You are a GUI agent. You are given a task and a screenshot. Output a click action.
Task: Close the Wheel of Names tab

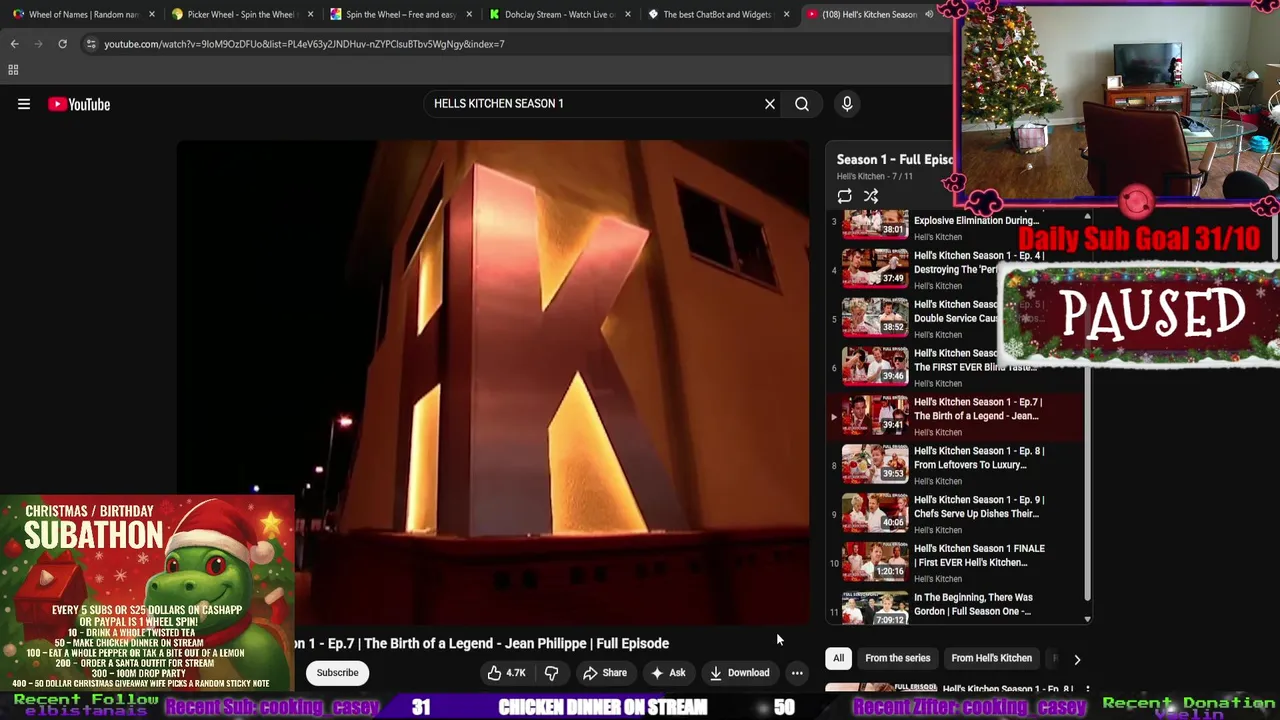click(152, 15)
